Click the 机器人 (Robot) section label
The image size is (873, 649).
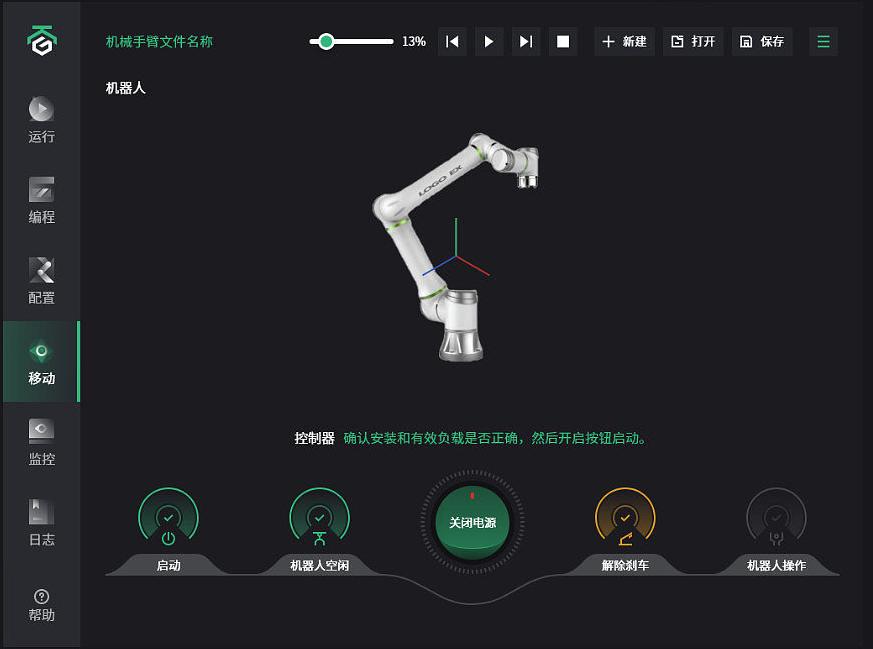(124, 88)
